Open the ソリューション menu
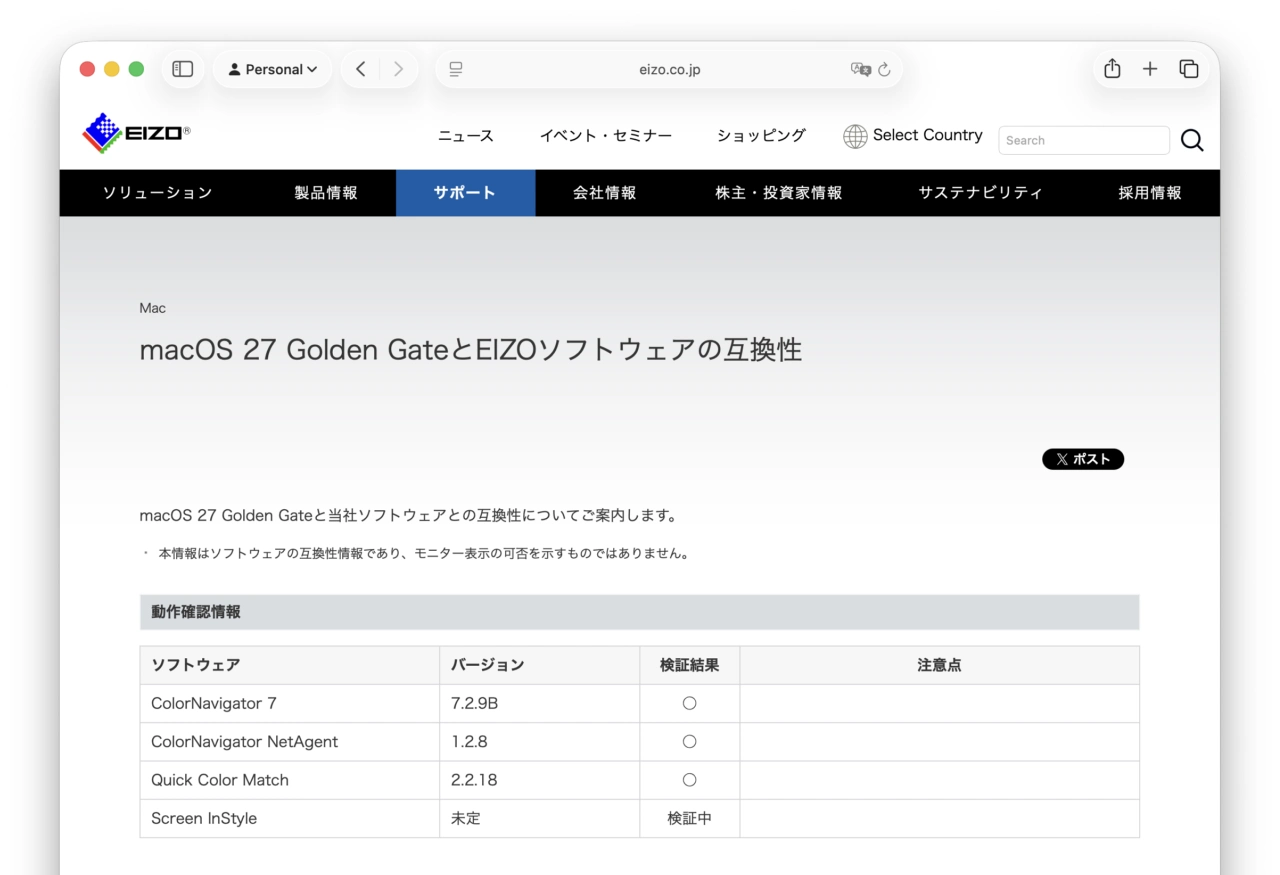The height and width of the screenshot is (875, 1280). (158, 193)
